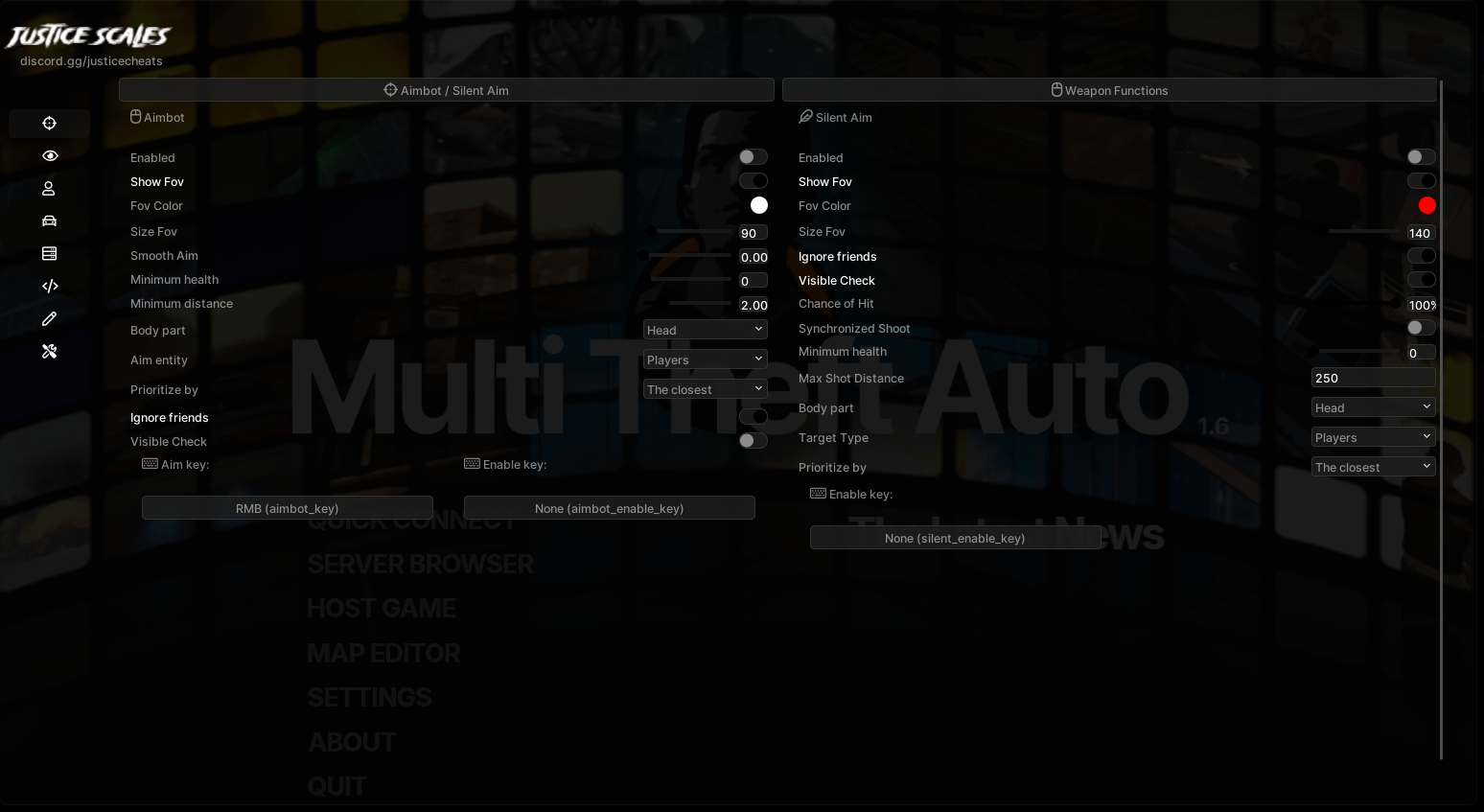Open the wrench tools section in sidebar

pyautogui.click(x=50, y=352)
